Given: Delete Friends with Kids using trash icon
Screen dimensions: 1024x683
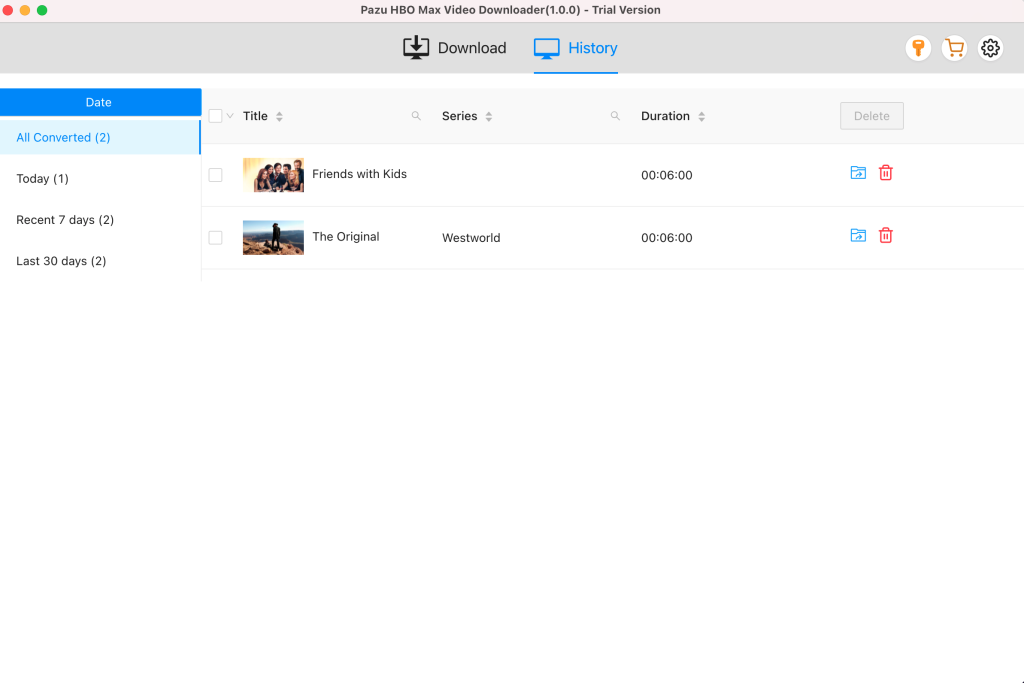Looking at the screenshot, I should pos(886,172).
